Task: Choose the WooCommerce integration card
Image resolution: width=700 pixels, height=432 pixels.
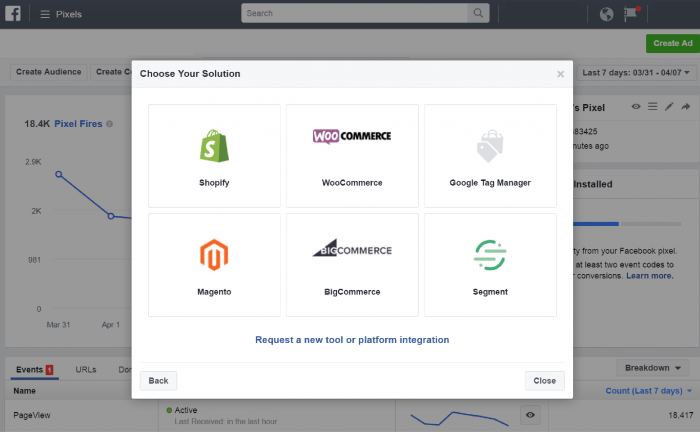Action: [x=352, y=156]
